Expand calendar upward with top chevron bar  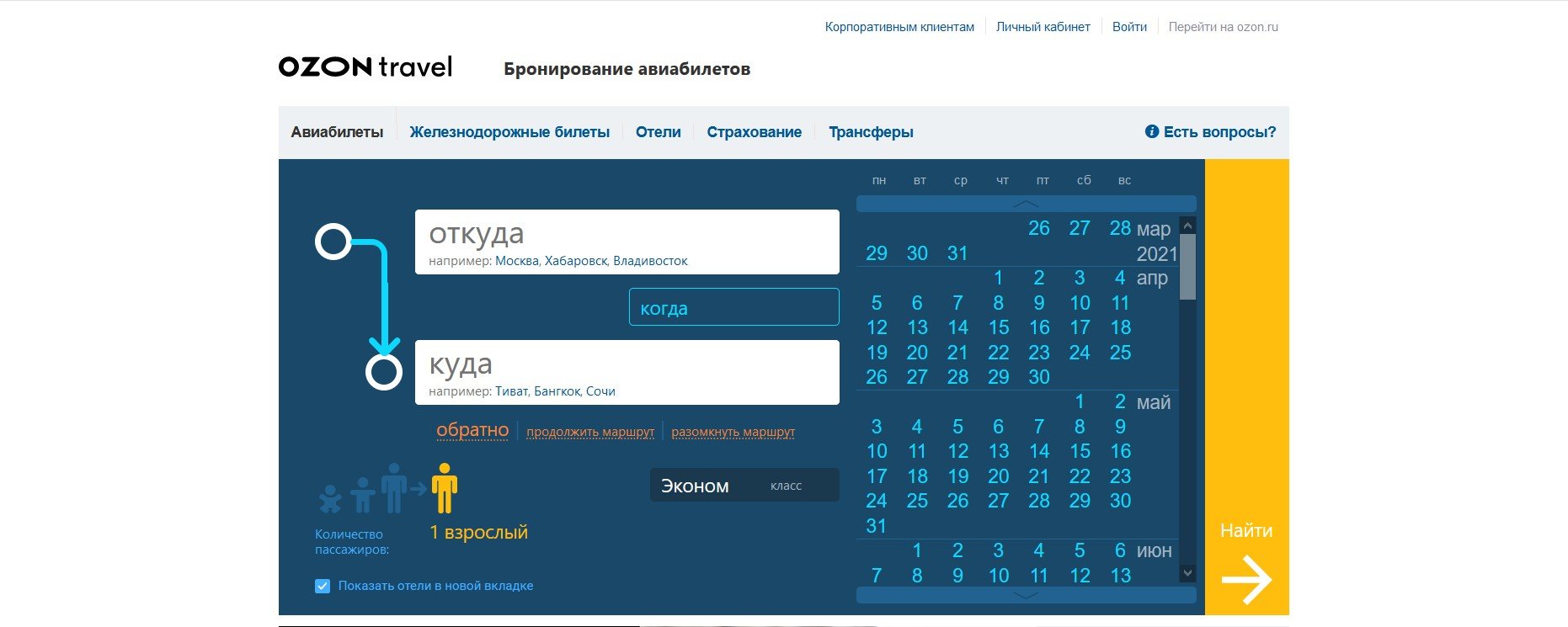coord(1026,204)
